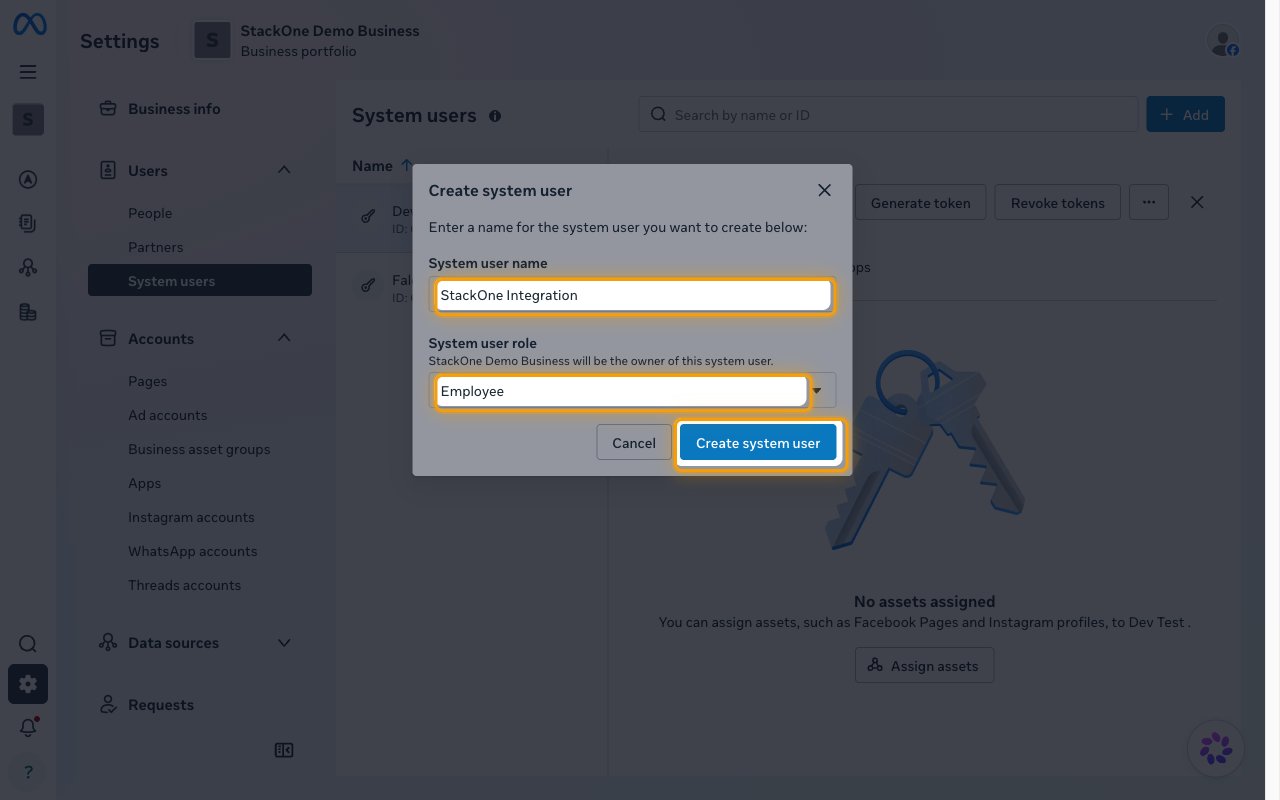The image size is (1280, 800).
Task: Click the profile avatar in top right
Action: click(1223, 41)
